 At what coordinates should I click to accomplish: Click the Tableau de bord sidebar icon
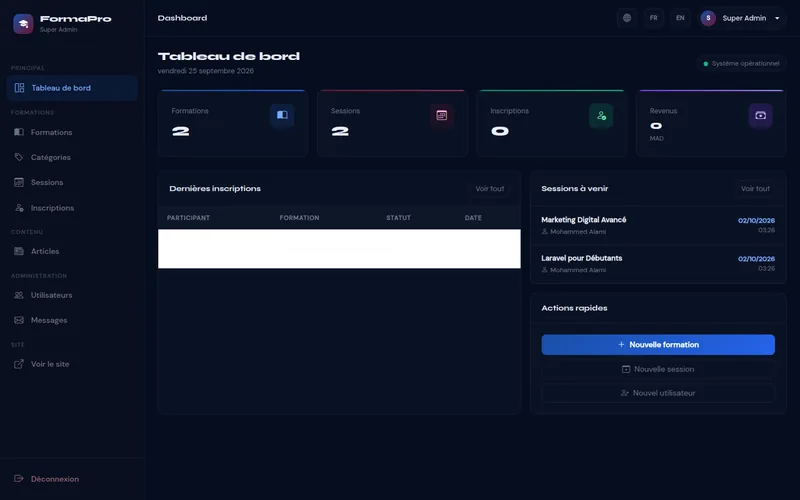click(x=19, y=88)
